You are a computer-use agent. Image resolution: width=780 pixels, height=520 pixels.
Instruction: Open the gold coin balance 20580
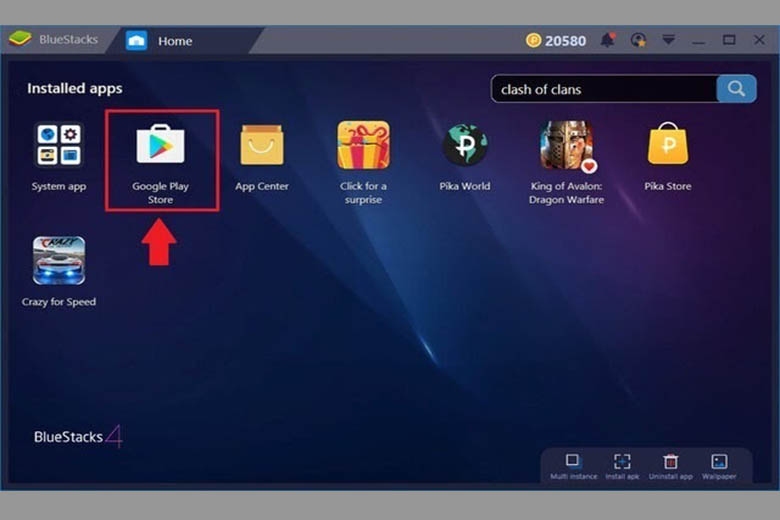(x=556, y=40)
